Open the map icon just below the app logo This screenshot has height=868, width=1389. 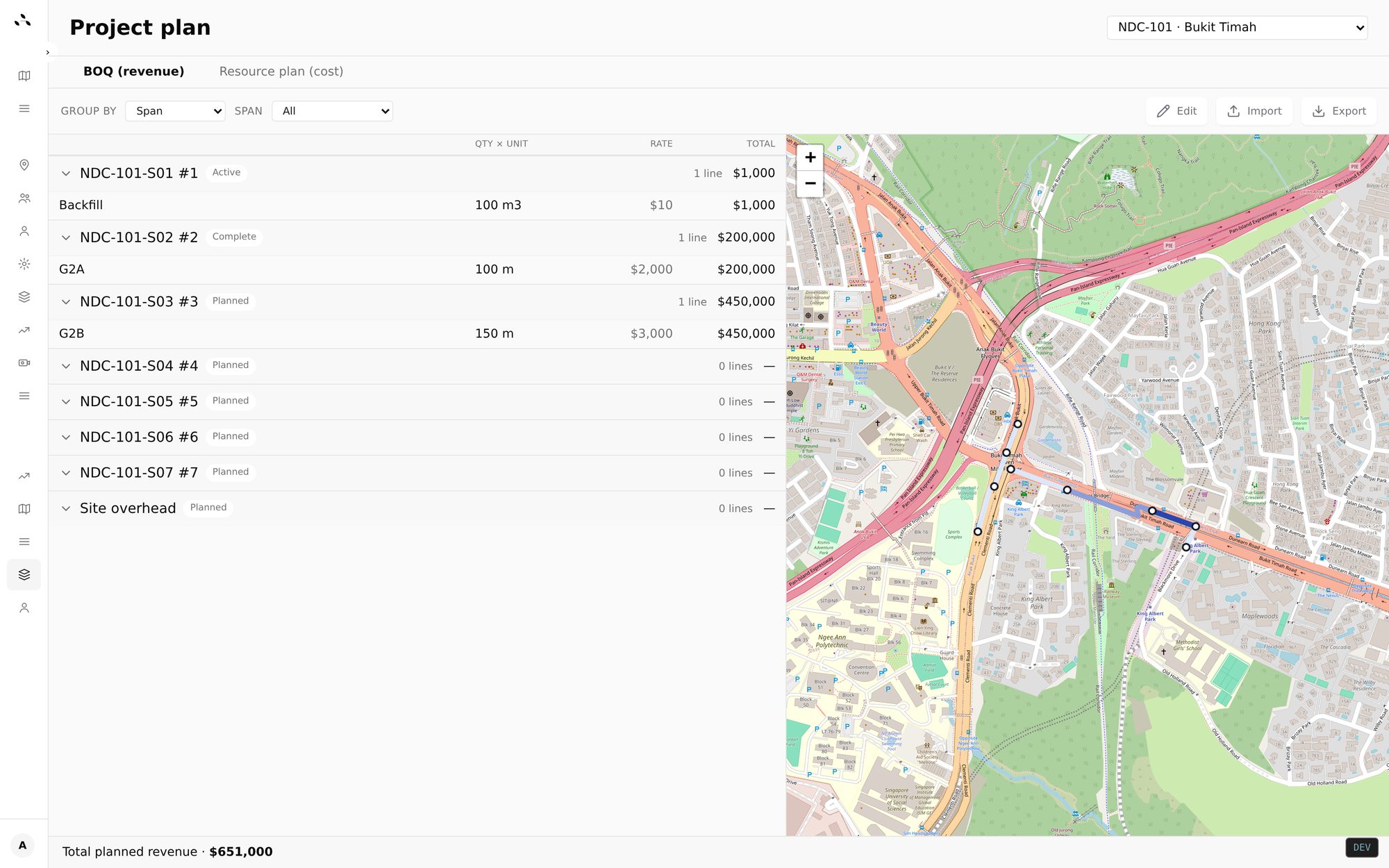click(x=24, y=76)
